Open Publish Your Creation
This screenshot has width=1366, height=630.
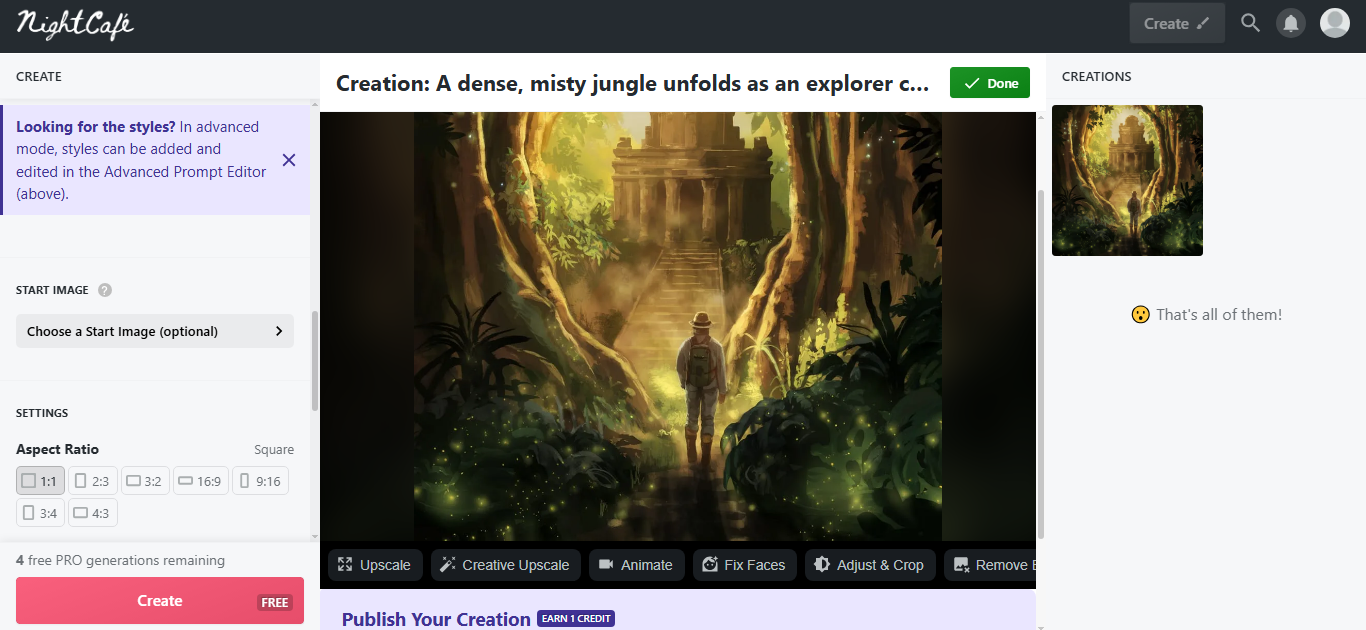[x=436, y=618]
